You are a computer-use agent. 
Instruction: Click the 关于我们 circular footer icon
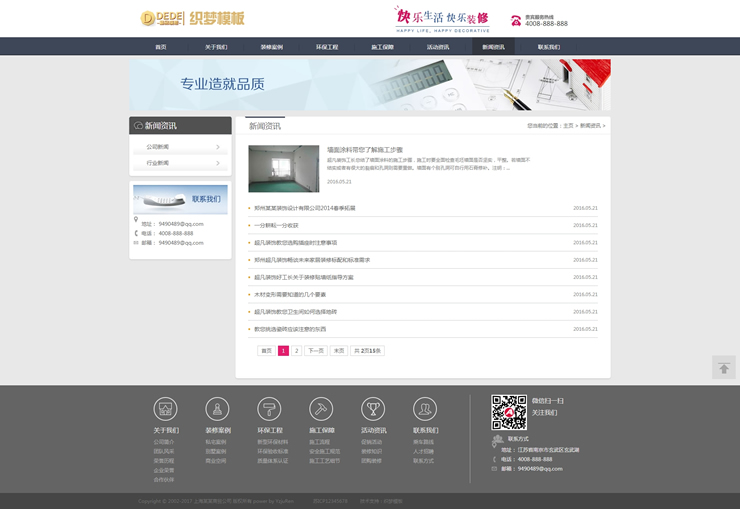pyautogui.click(x=166, y=409)
